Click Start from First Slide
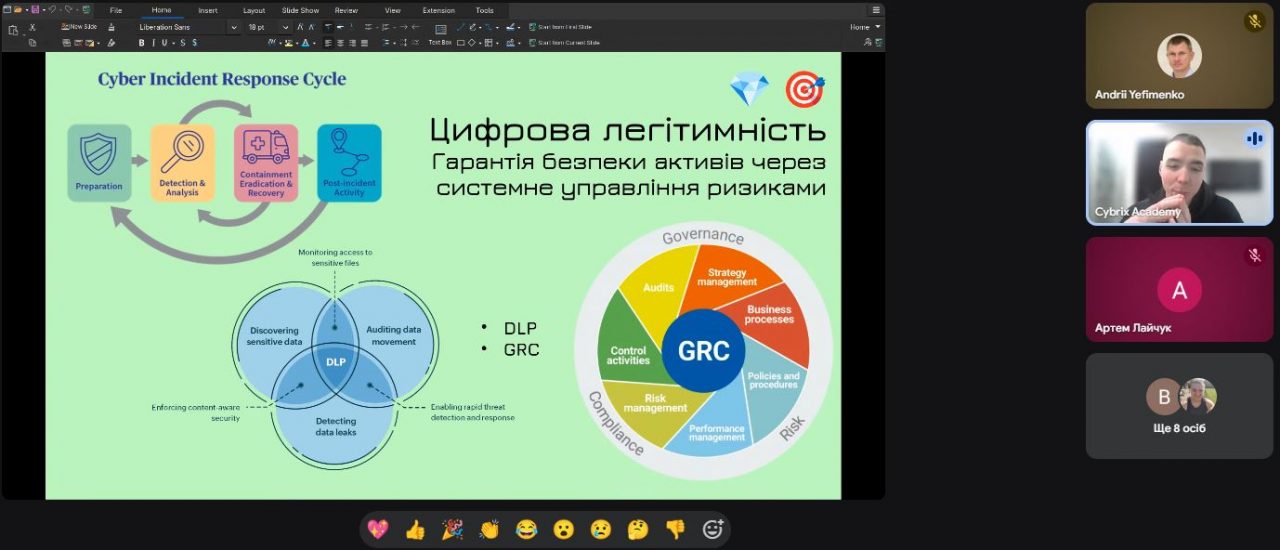 565,27
